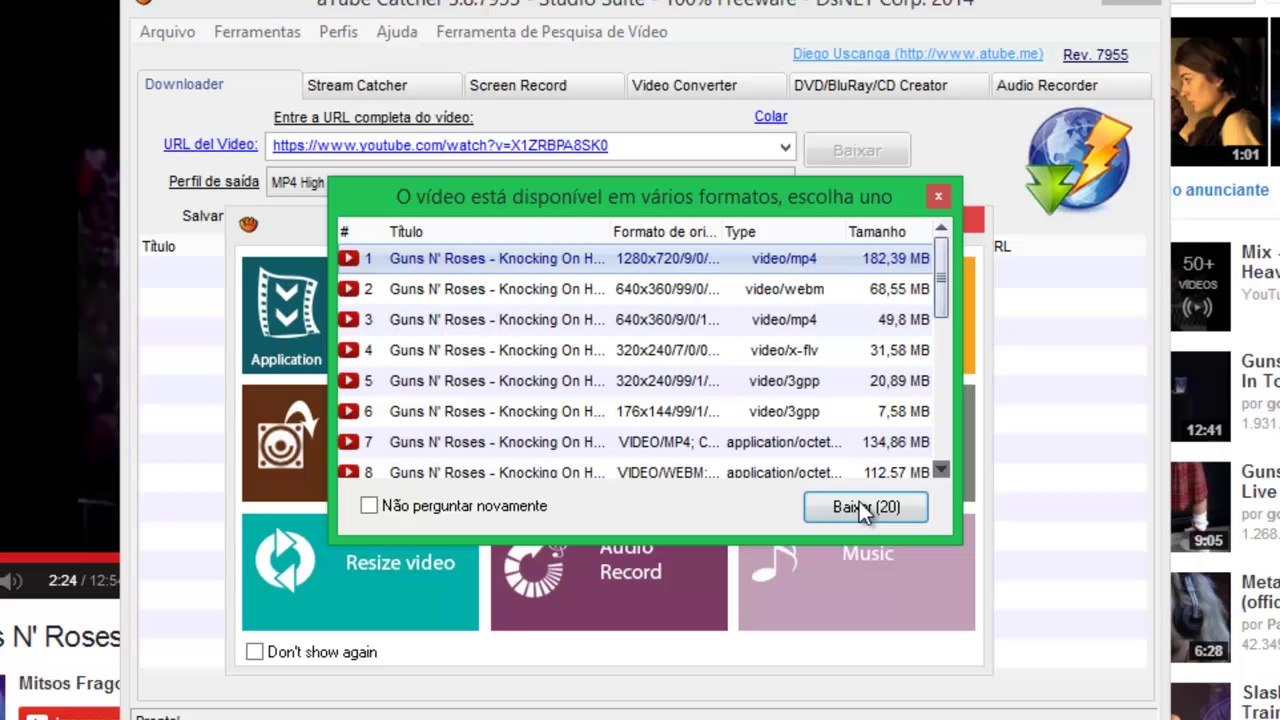The image size is (1280, 720).
Task: Open the Ajuda menu
Action: (397, 32)
